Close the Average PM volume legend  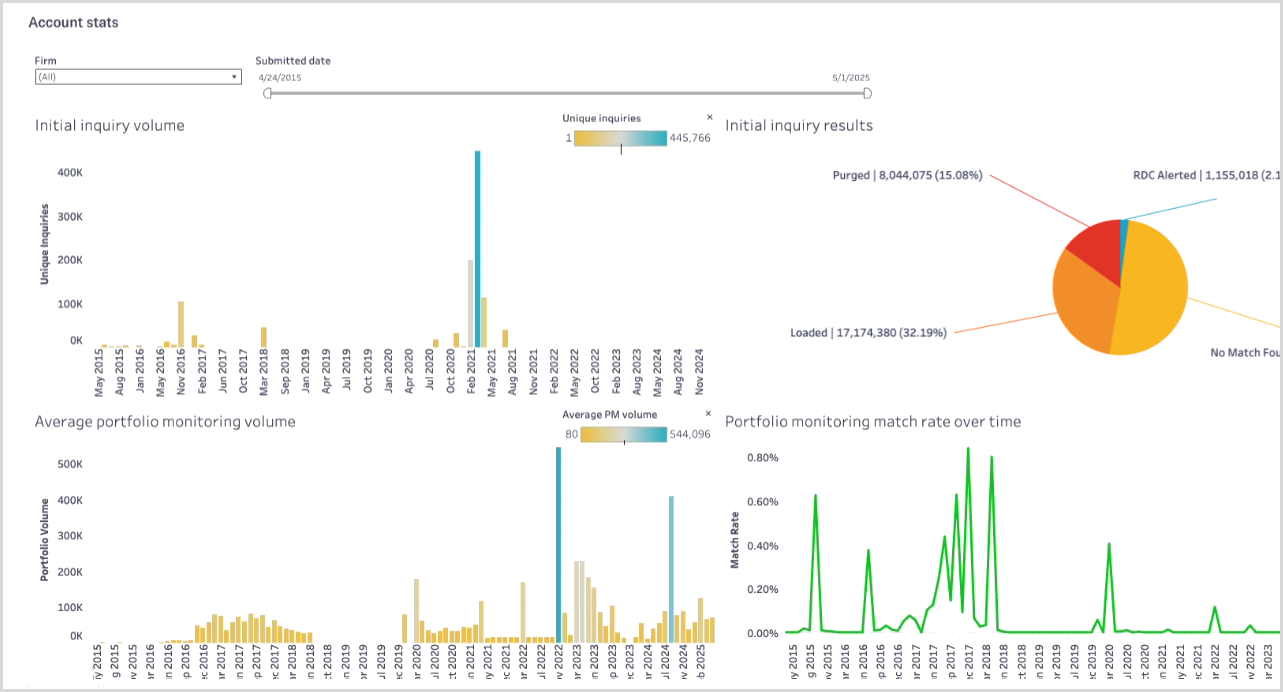pos(709,414)
